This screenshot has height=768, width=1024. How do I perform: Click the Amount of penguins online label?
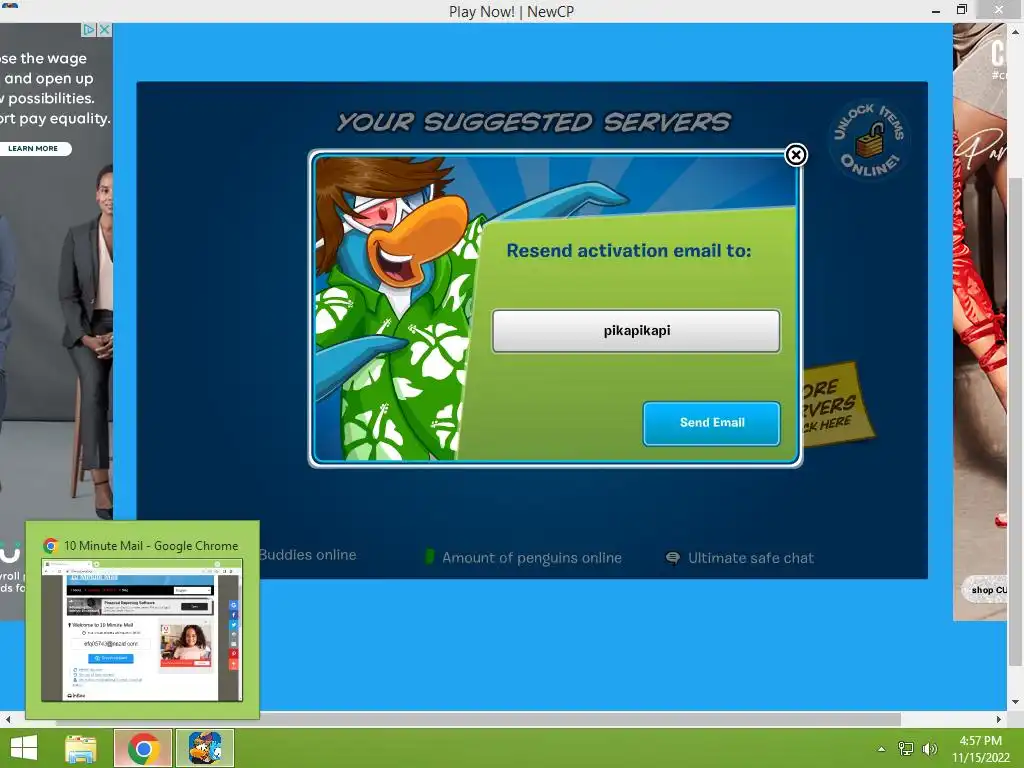[x=532, y=558]
